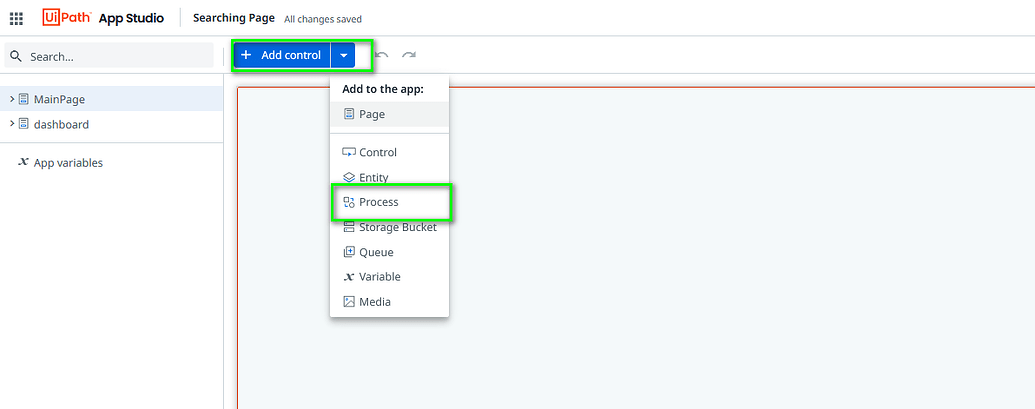The height and width of the screenshot is (409, 1035).
Task: Open the Add control dropdown arrow
Action: [343, 56]
